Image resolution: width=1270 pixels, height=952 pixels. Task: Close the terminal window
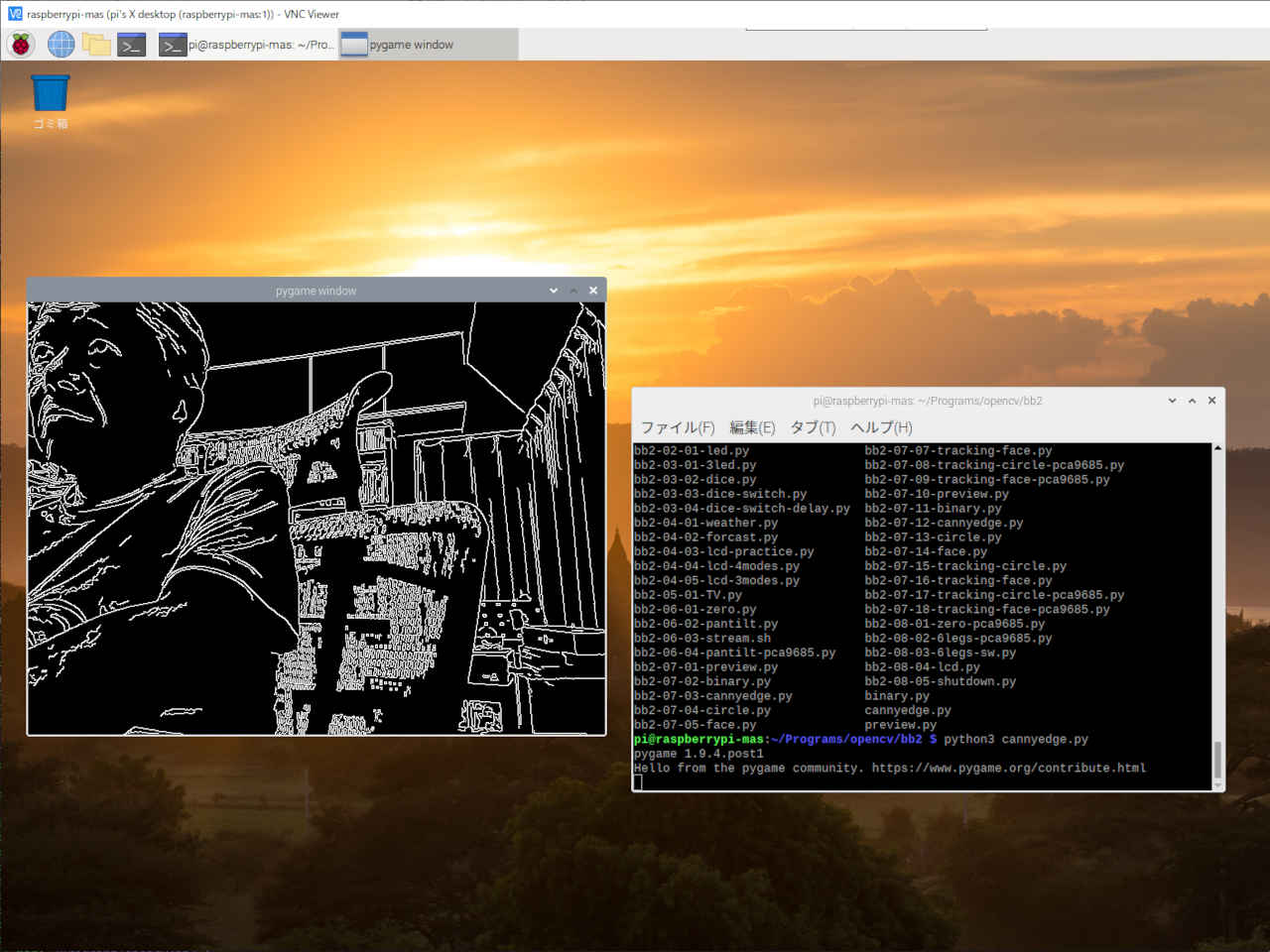[1211, 401]
